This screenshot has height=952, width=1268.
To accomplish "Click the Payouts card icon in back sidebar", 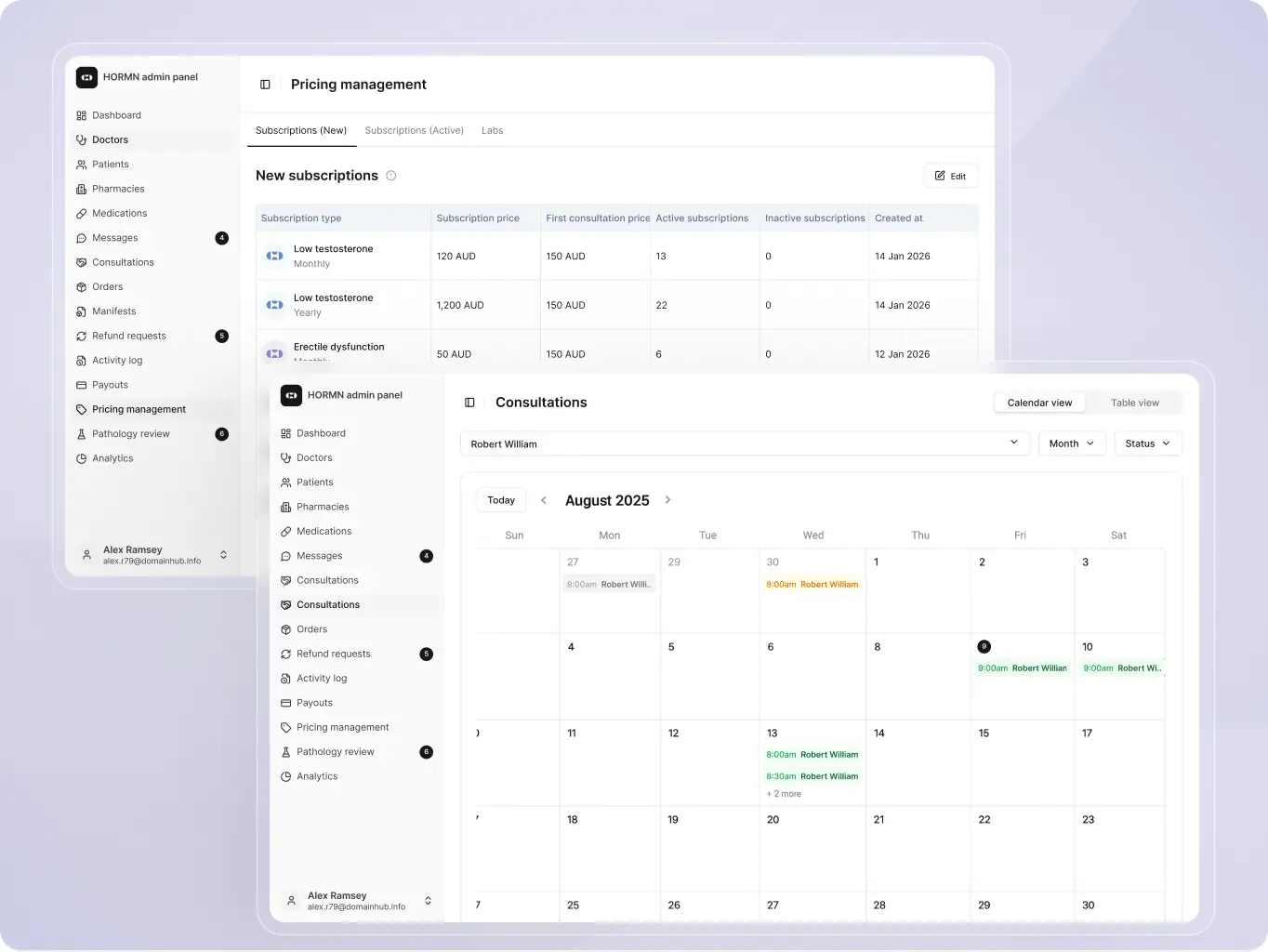I will click(x=81, y=385).
